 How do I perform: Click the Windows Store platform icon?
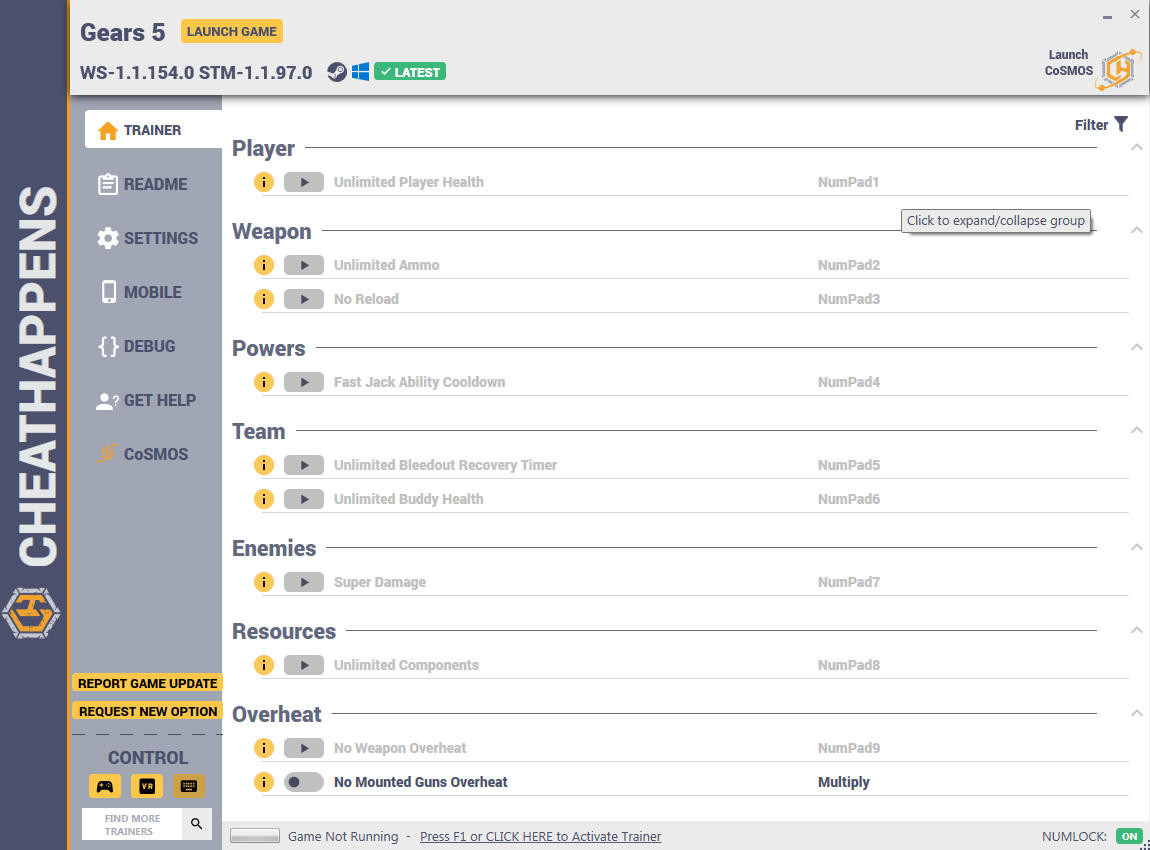360,72
